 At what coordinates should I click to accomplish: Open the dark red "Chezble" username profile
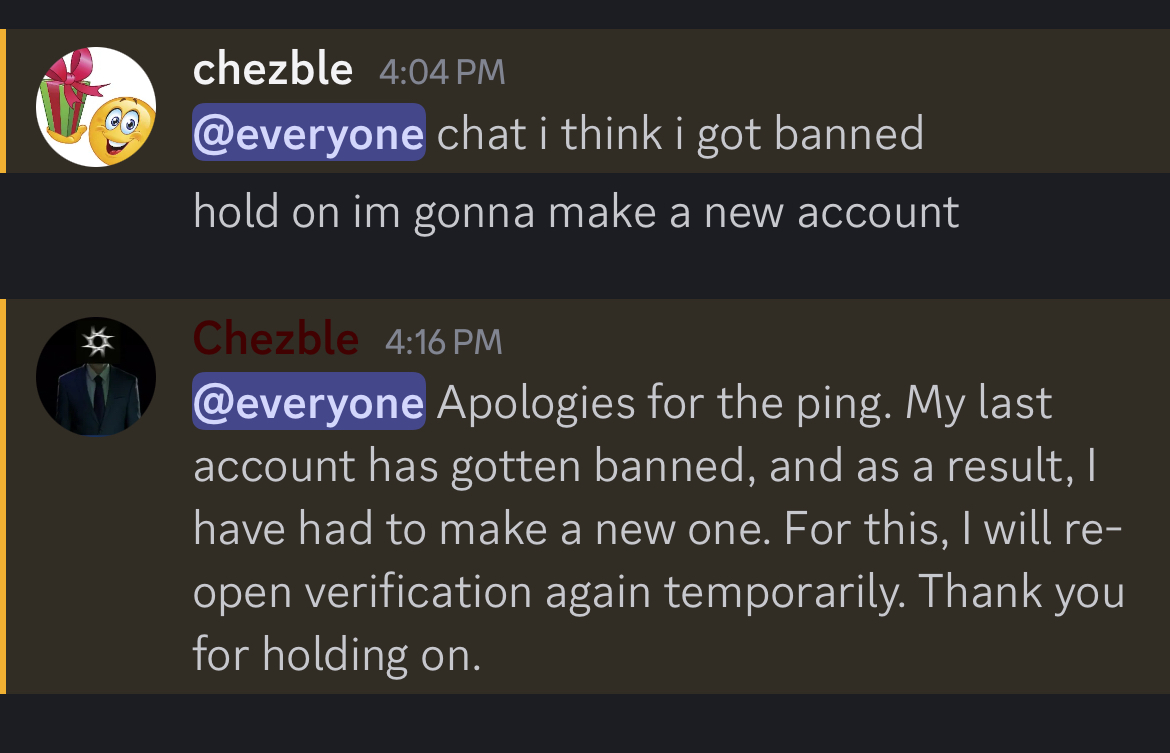[275, 340]
